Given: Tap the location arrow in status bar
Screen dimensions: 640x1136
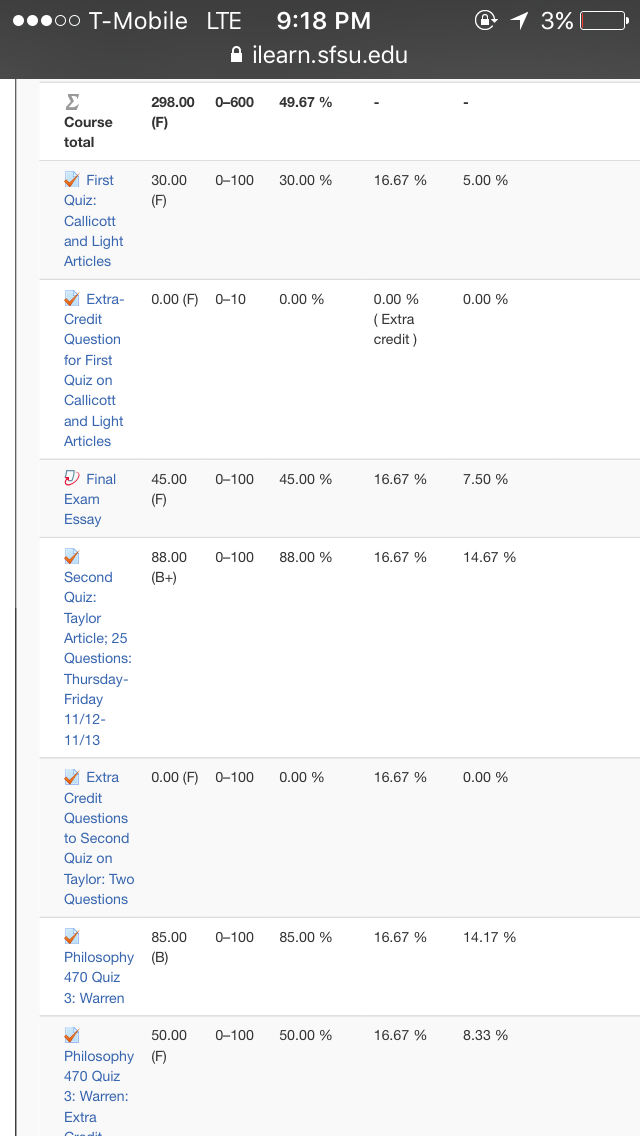Looking at the screenshot, I should 519,20.
